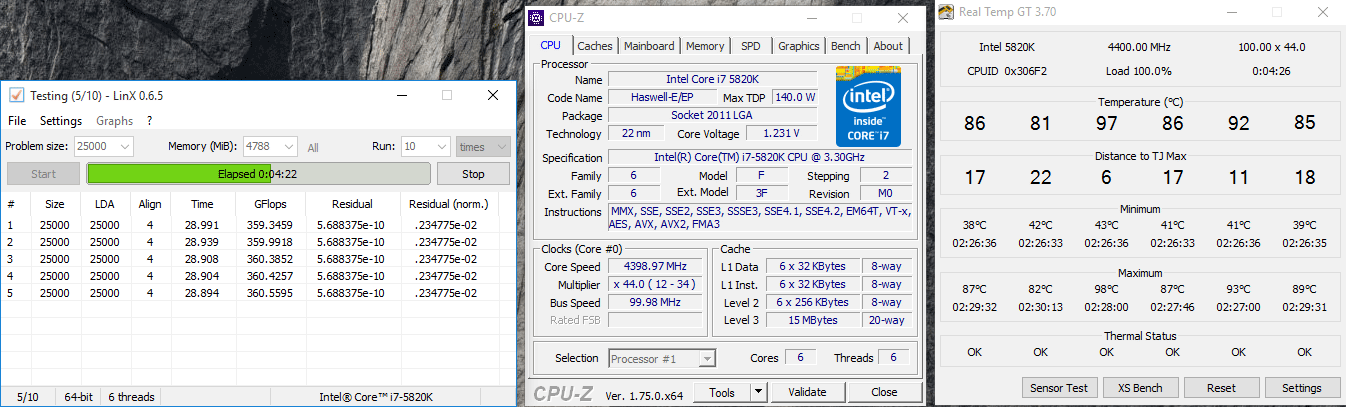The height and width of the screenshot is (407, 1346).
Task: Switch to the Bench tab in CPU-Z
Action: pyautogui.click(x=846, y=46)
